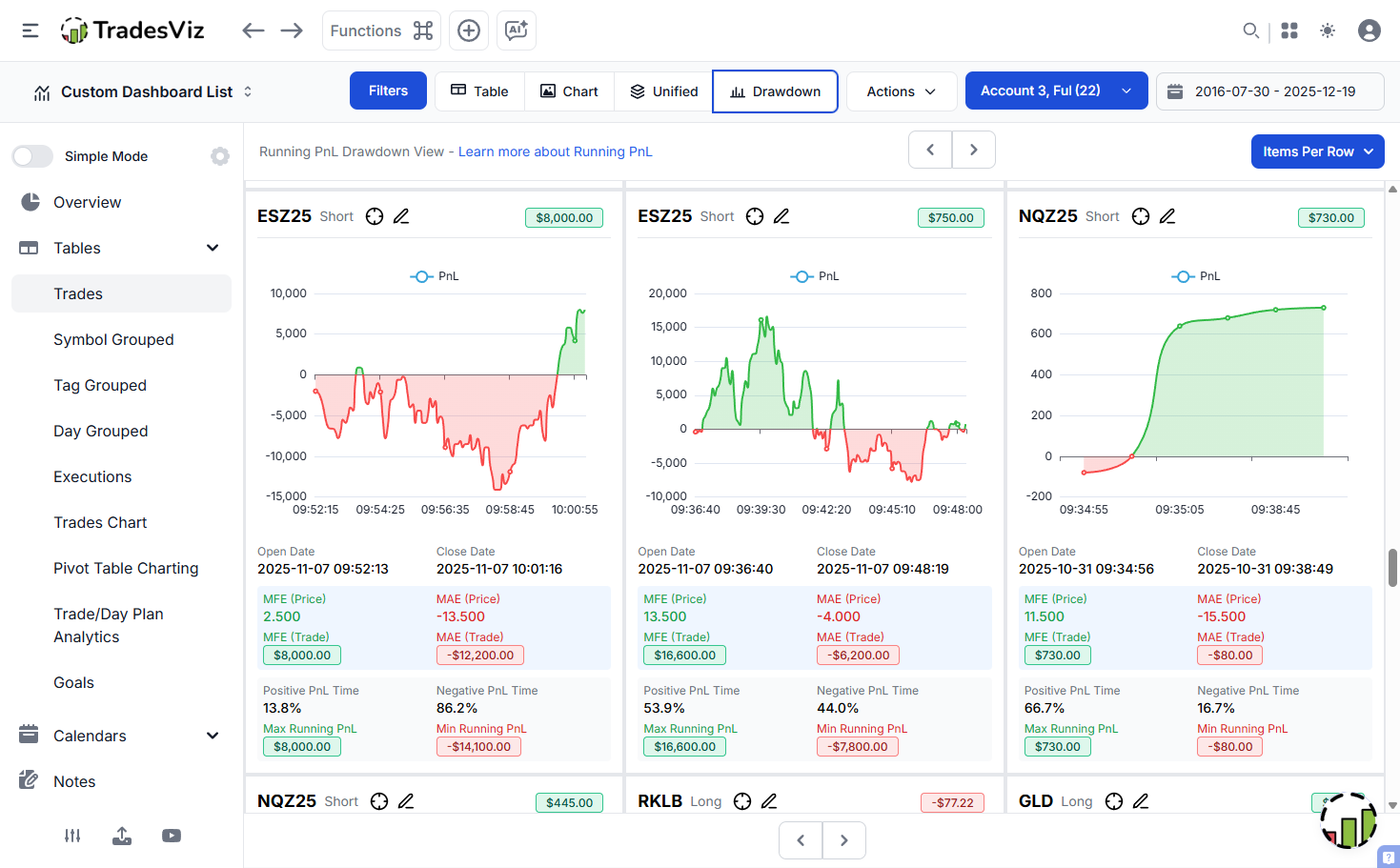
Task: Click the plus icon to add a new trade
Action: 468,30
